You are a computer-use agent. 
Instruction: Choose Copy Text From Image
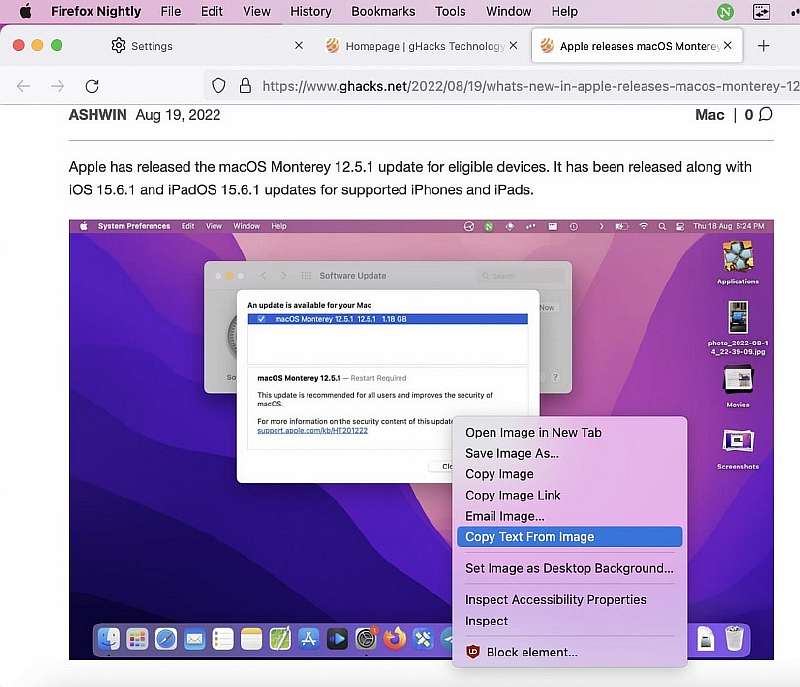coord(529,537)
